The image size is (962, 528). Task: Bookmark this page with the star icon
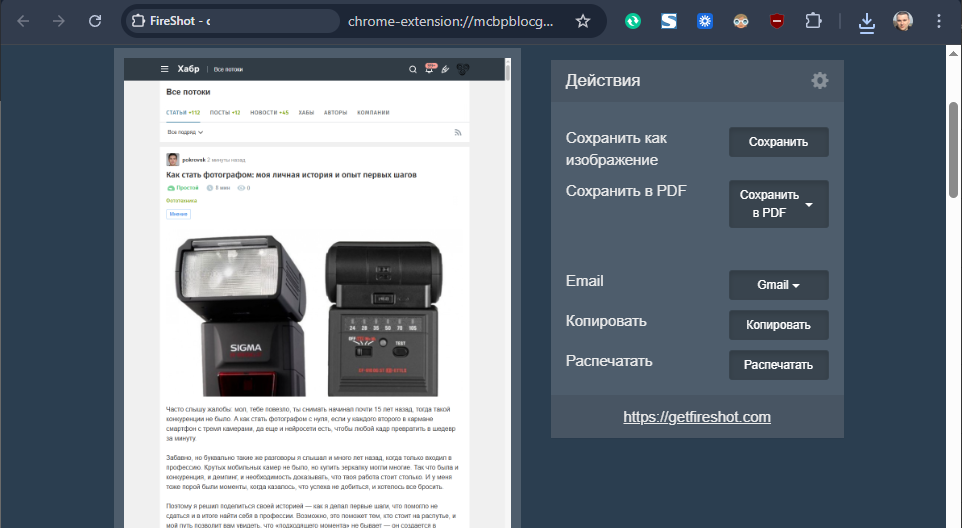[583, 21]
